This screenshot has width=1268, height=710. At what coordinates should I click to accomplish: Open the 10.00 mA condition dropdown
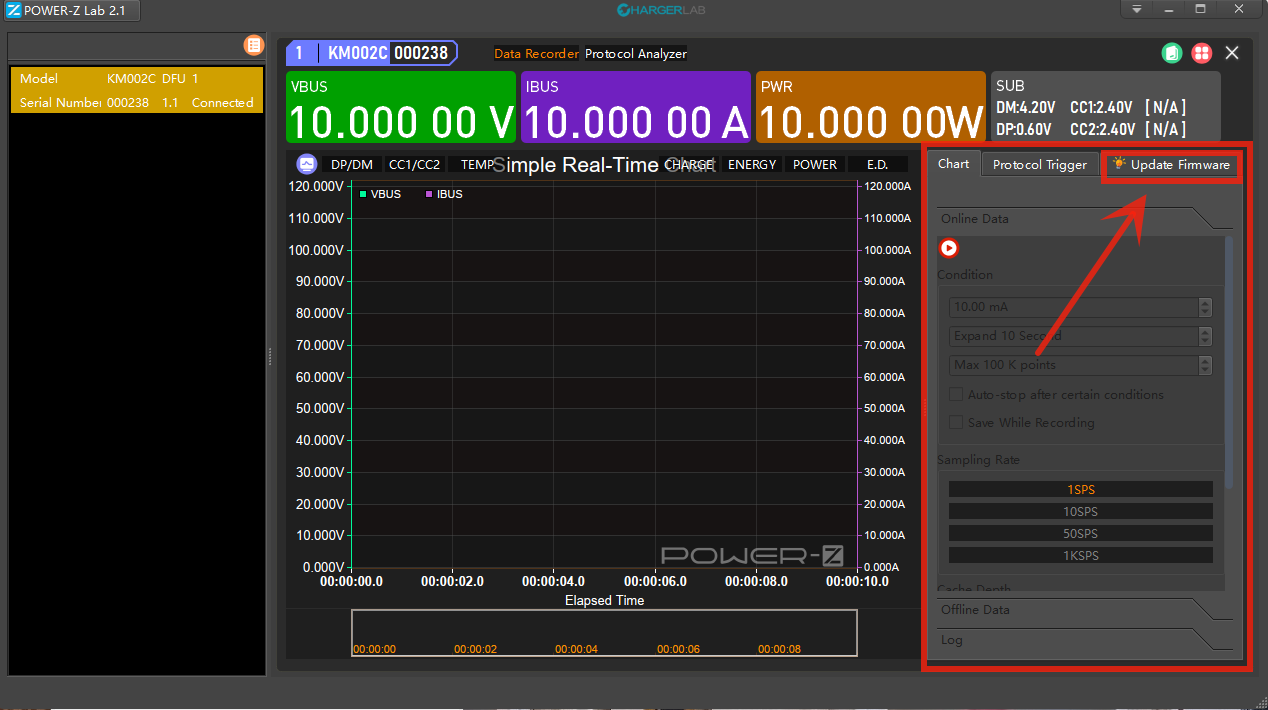1205,307
